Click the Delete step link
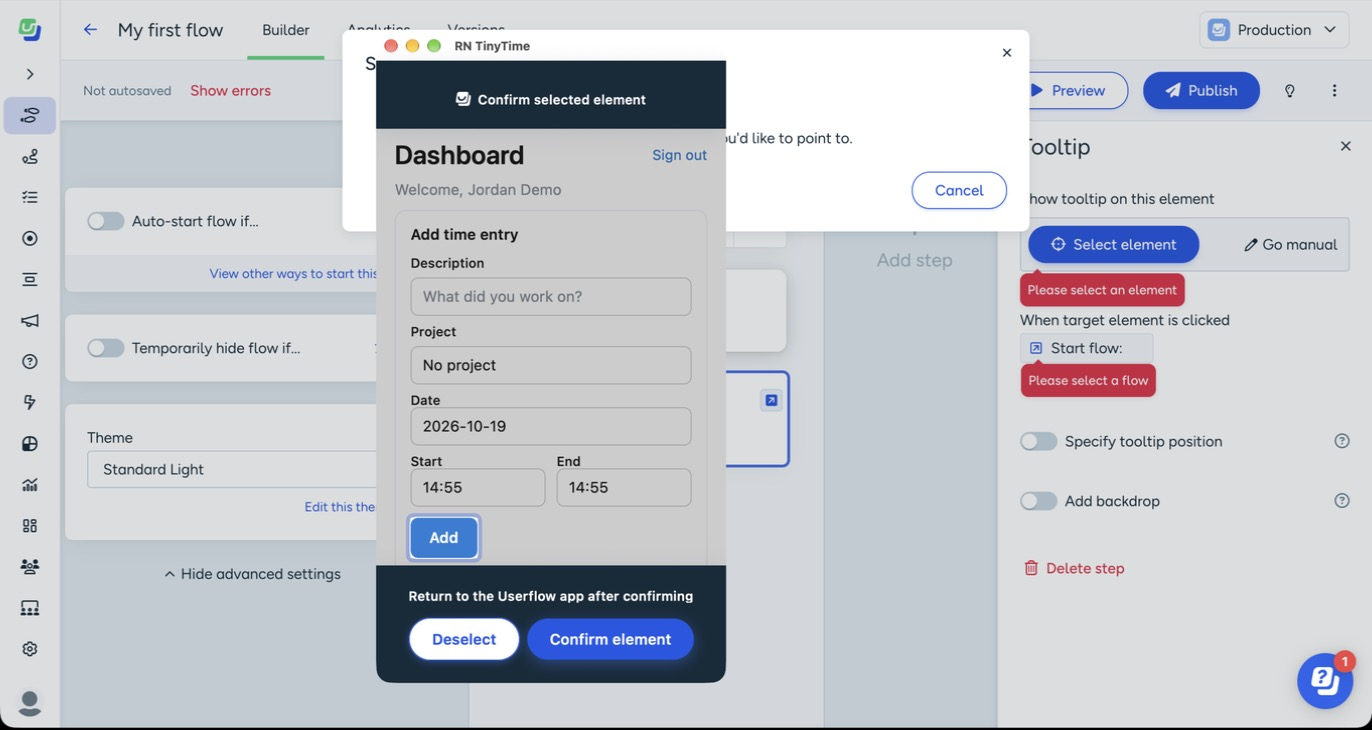Image resolution: width=1372 pixels, height=730 pixels. (1074, 568)
